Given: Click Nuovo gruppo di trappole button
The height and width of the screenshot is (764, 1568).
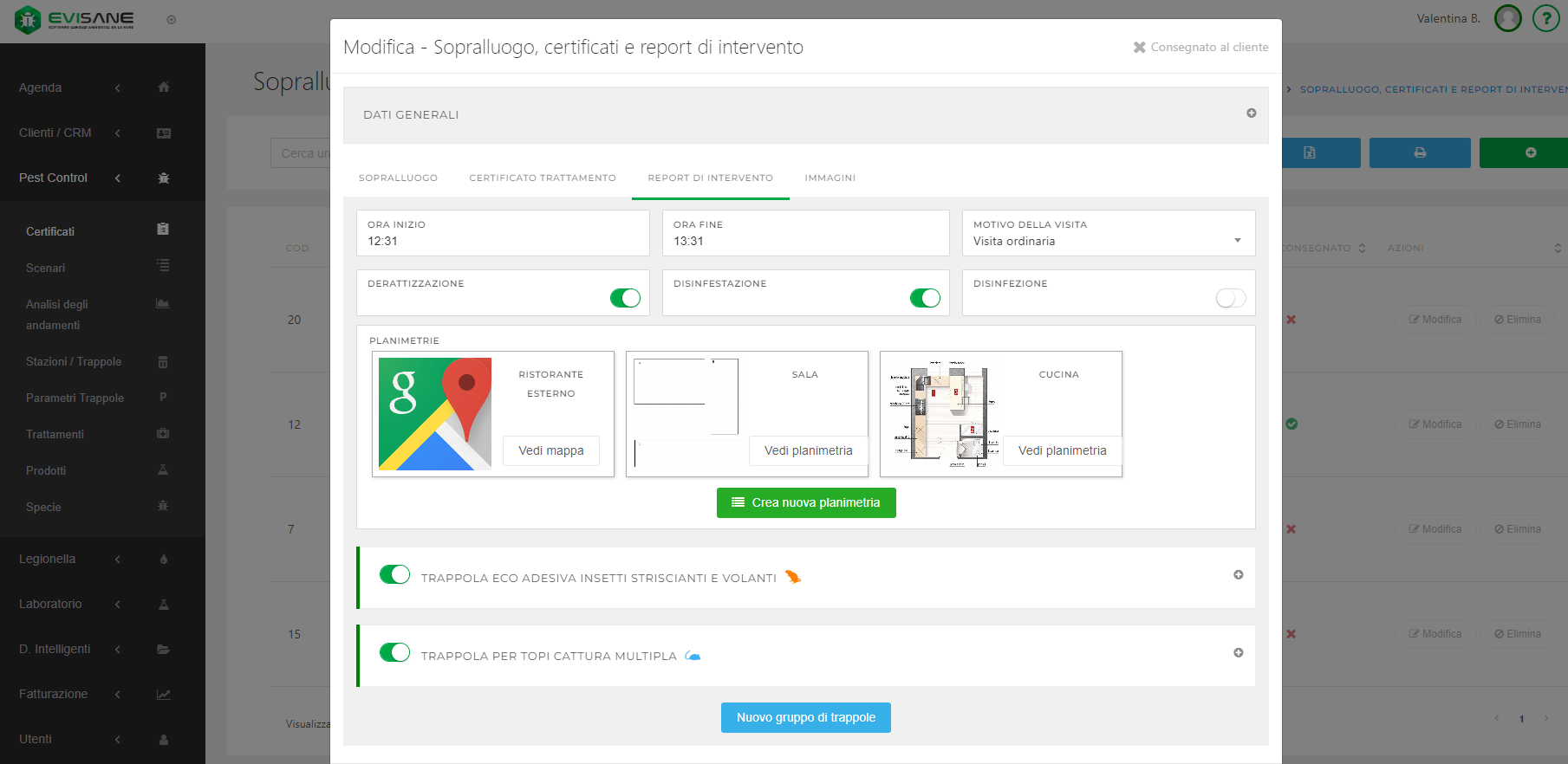Looking at the screenshot, I should tap(805, 717).
